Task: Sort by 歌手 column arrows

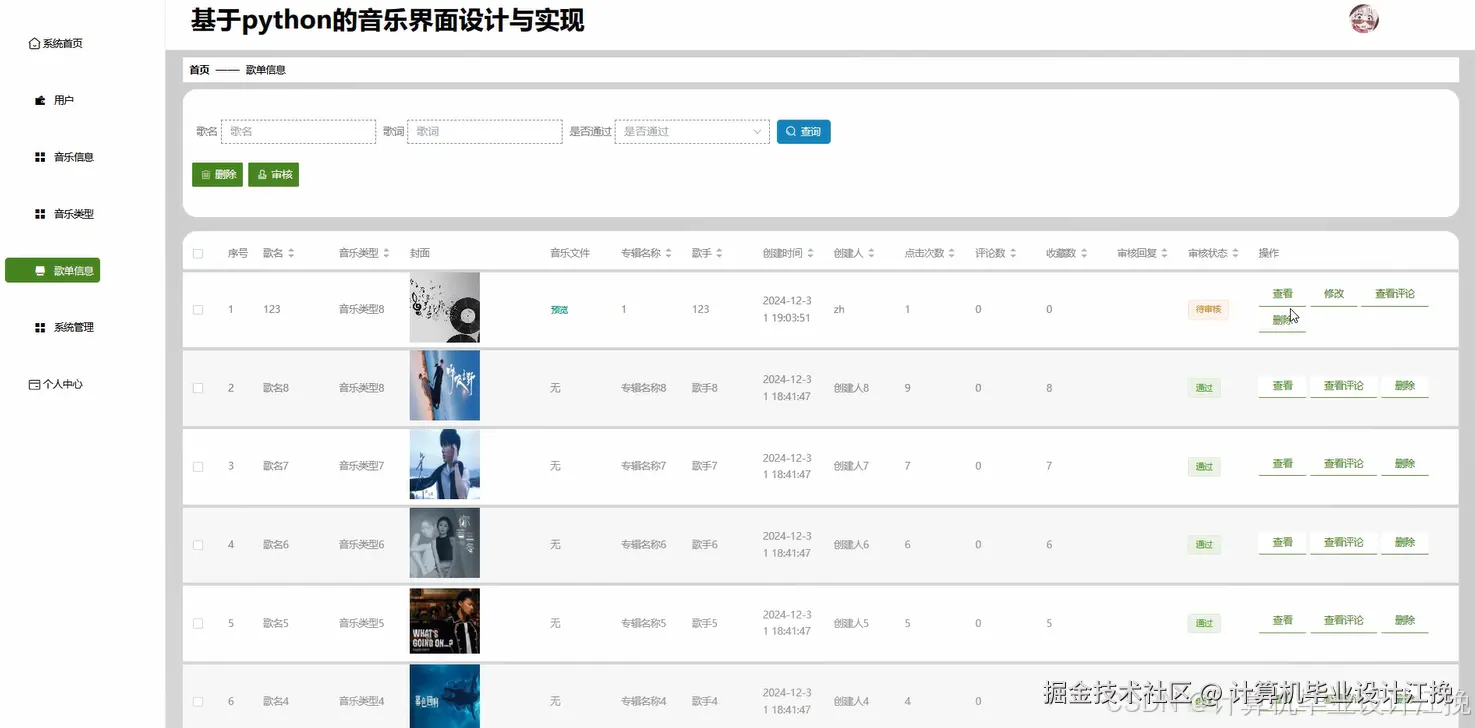Action: 719,254
